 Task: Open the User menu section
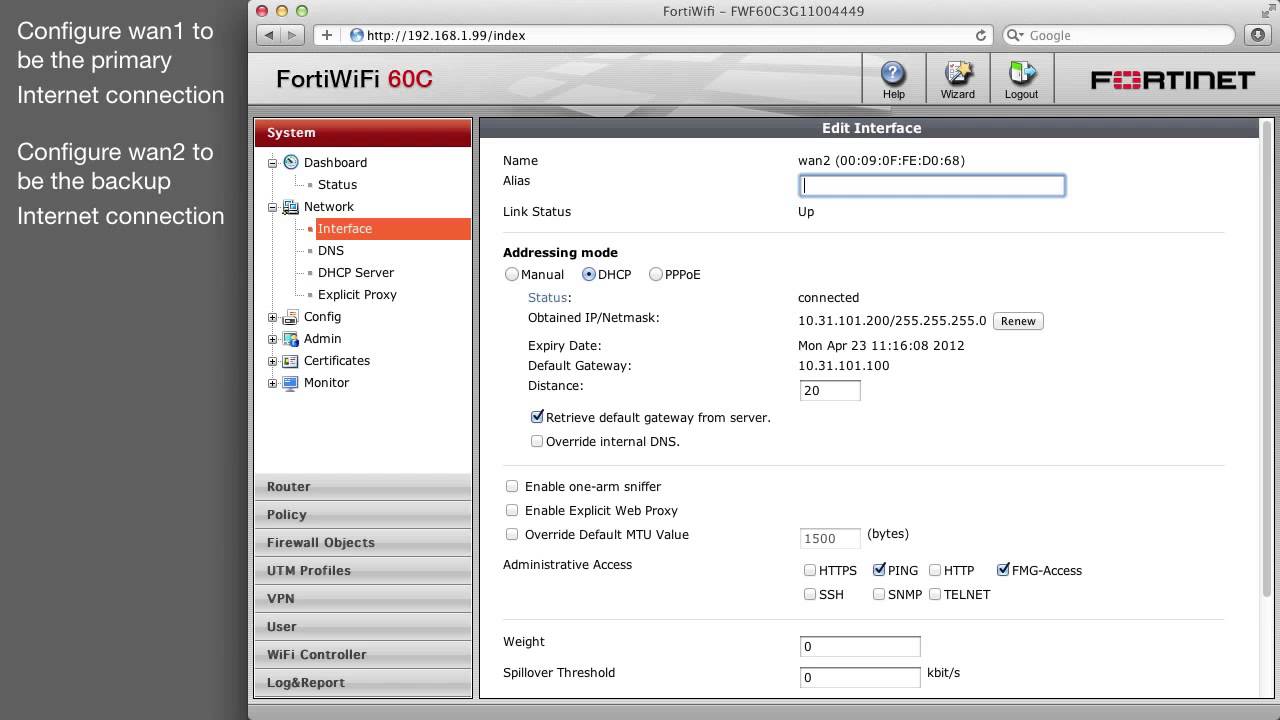pyautogui.click(x=363, y=626)
